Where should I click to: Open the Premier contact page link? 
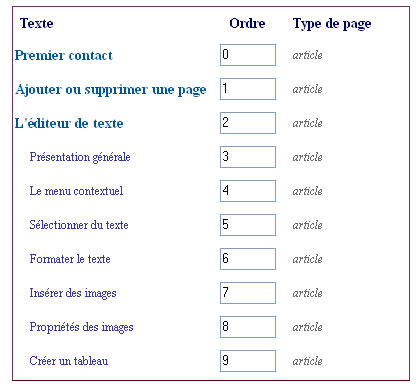click(x=64, y=55)
